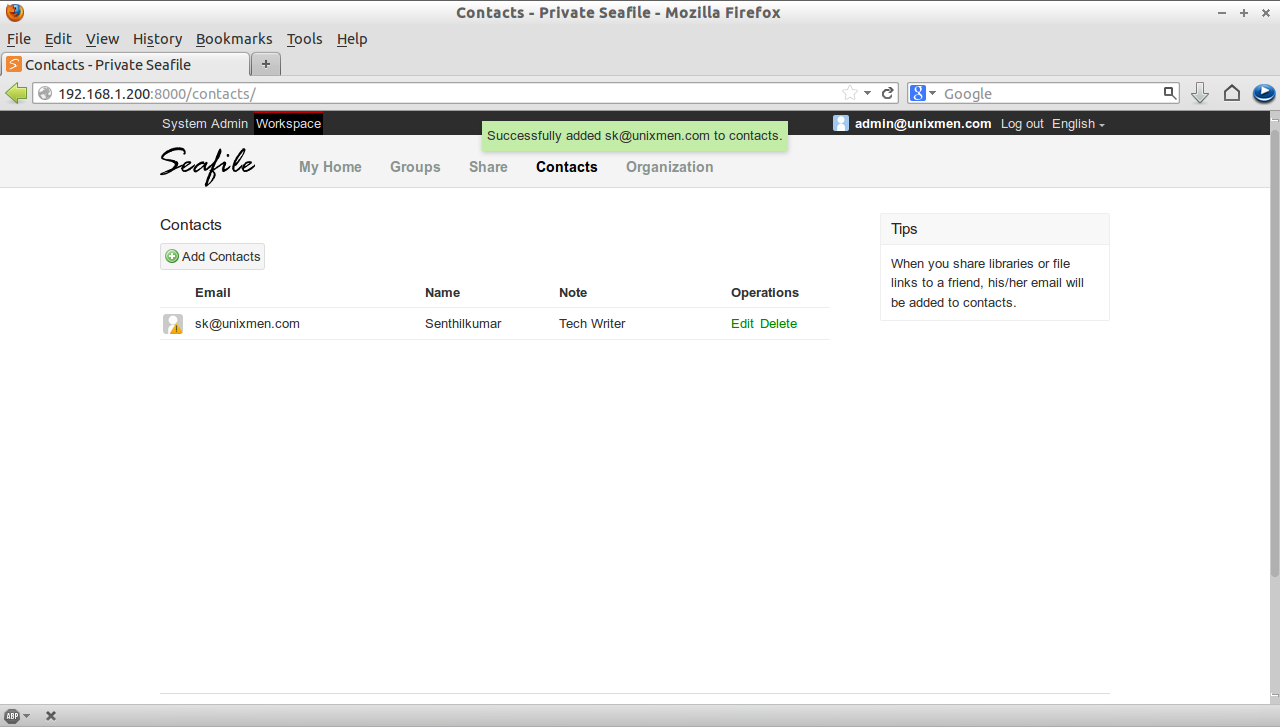Open the View menu
Viewport: 1280px width, 728px height.
[102, 39]
